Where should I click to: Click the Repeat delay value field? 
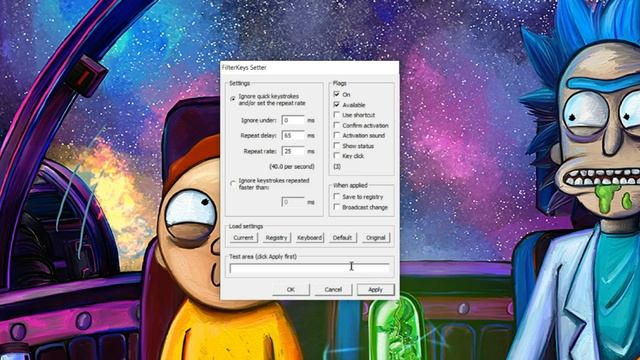click(293, 136)
